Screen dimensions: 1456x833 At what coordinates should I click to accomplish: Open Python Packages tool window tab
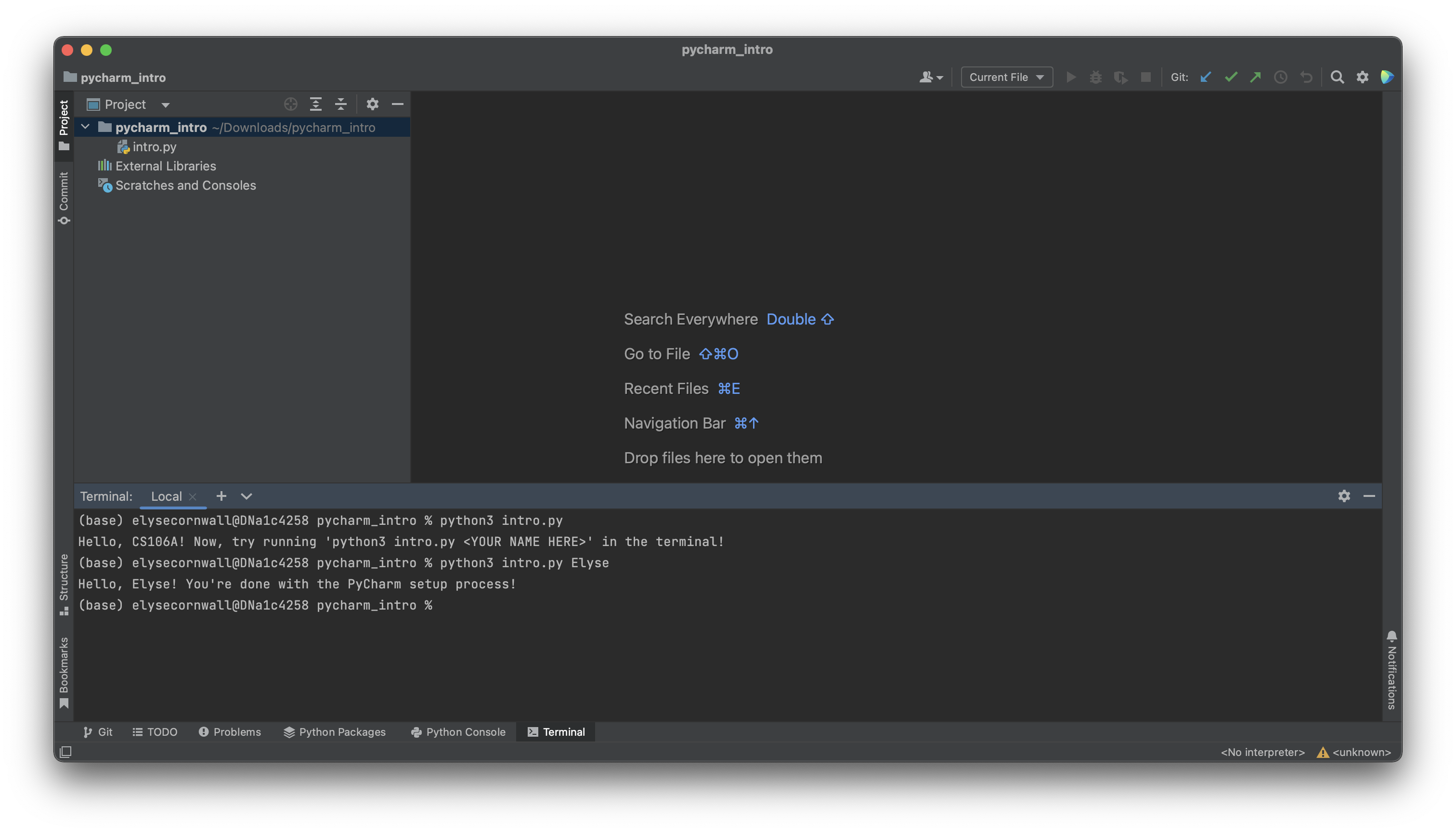(x=335, y=732)
